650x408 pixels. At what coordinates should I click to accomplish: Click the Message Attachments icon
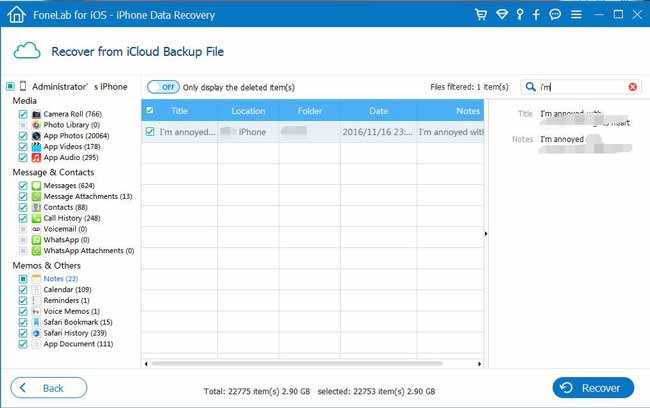[36, 196]
